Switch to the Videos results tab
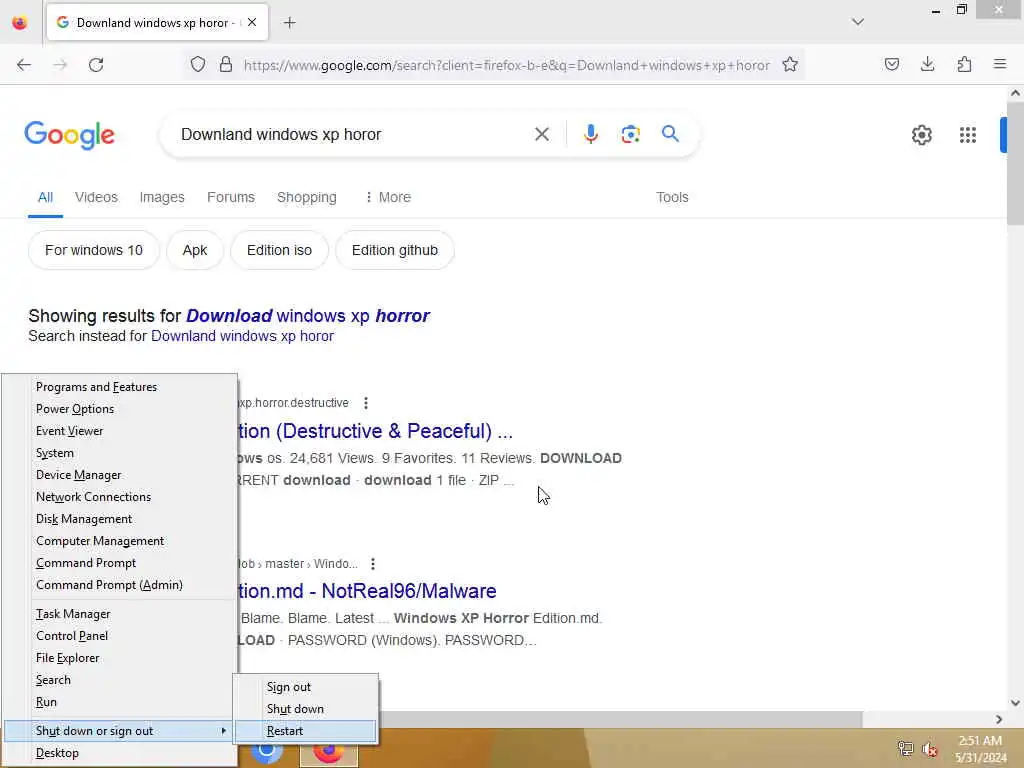Viewport: 1024px width, 768px height. [x=96, y=197]
